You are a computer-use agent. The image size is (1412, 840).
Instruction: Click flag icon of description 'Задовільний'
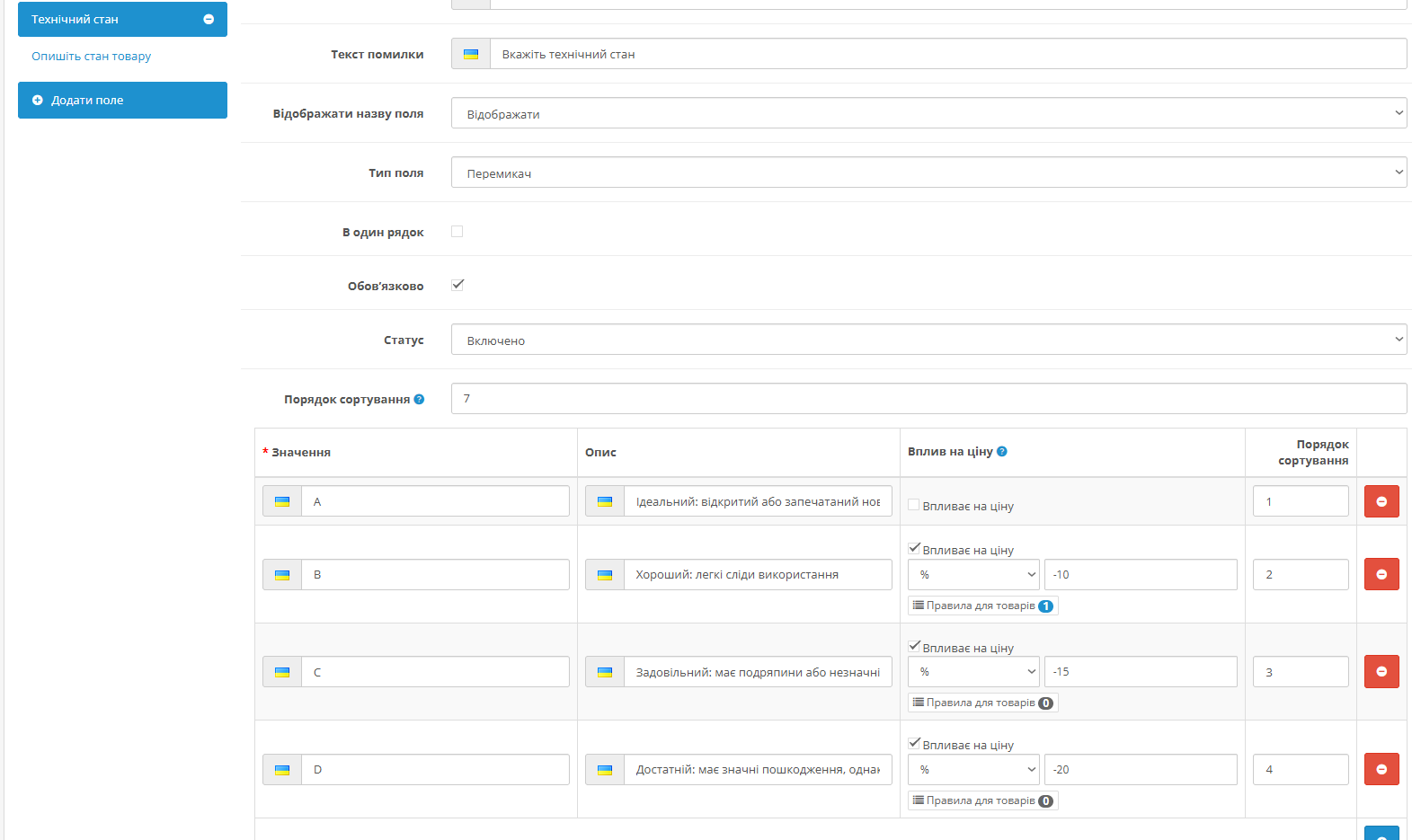click(605, 672)
